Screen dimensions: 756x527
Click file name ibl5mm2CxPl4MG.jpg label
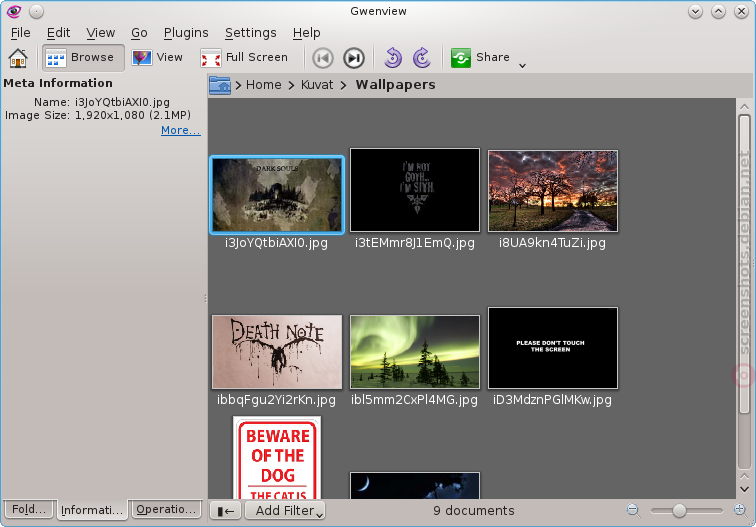[x=414, y=400]
